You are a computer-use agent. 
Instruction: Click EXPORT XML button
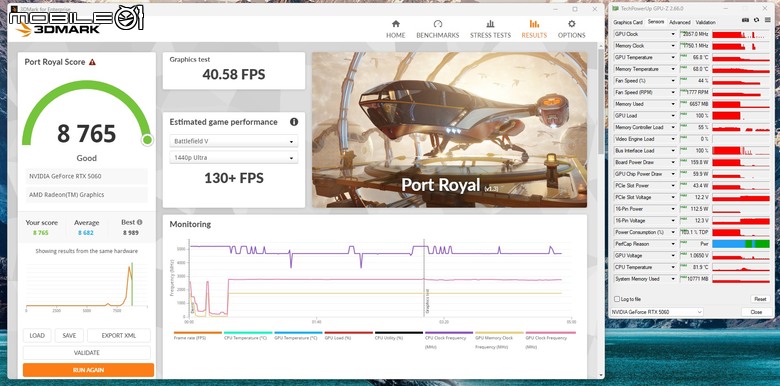119,336
